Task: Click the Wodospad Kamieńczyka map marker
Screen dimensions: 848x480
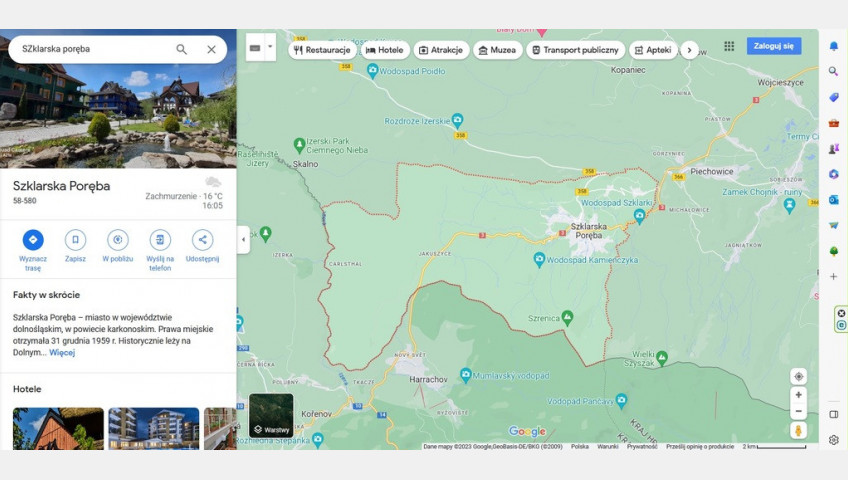Action: [x=539, y=259]
